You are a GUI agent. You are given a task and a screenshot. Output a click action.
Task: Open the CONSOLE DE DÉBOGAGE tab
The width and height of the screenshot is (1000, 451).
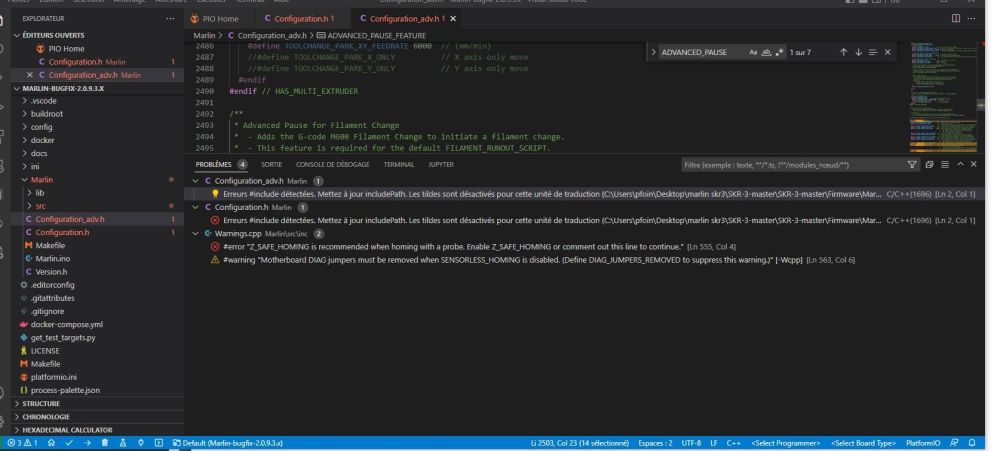coord(332,165)
